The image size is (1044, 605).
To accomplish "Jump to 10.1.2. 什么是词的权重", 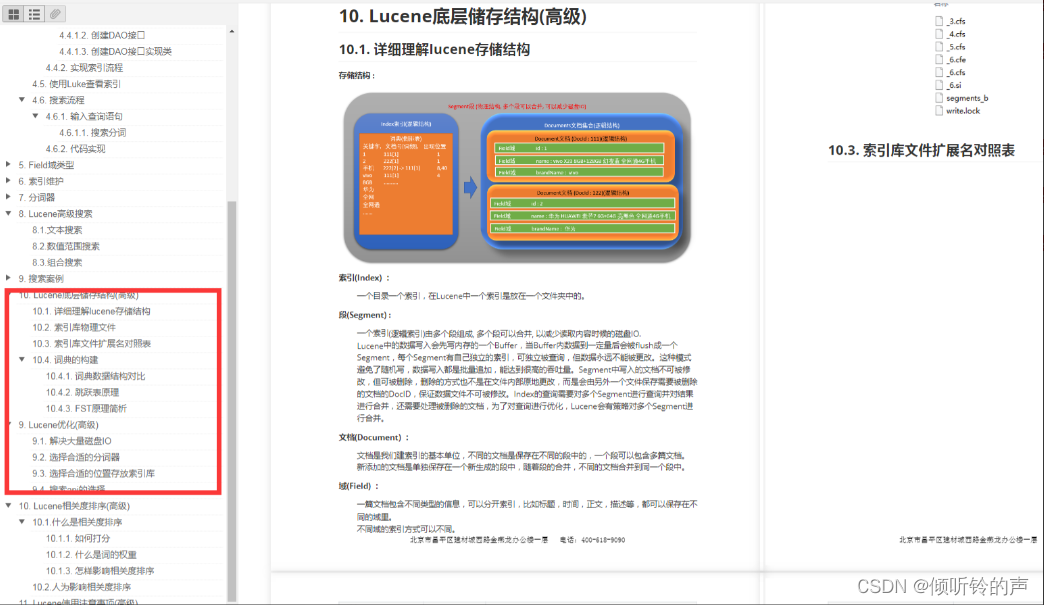I will (91, 554).
